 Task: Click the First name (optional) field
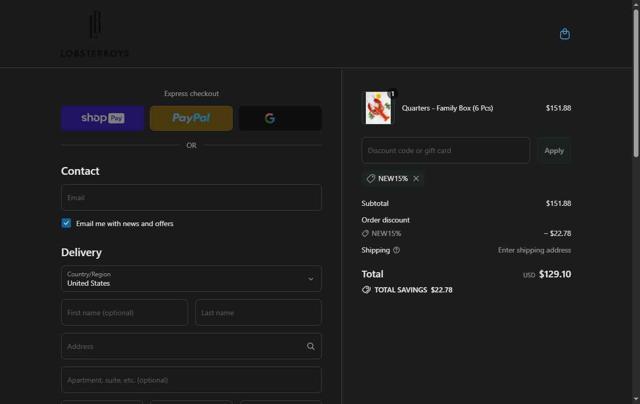pyautogui.click(x=124, y=313)
